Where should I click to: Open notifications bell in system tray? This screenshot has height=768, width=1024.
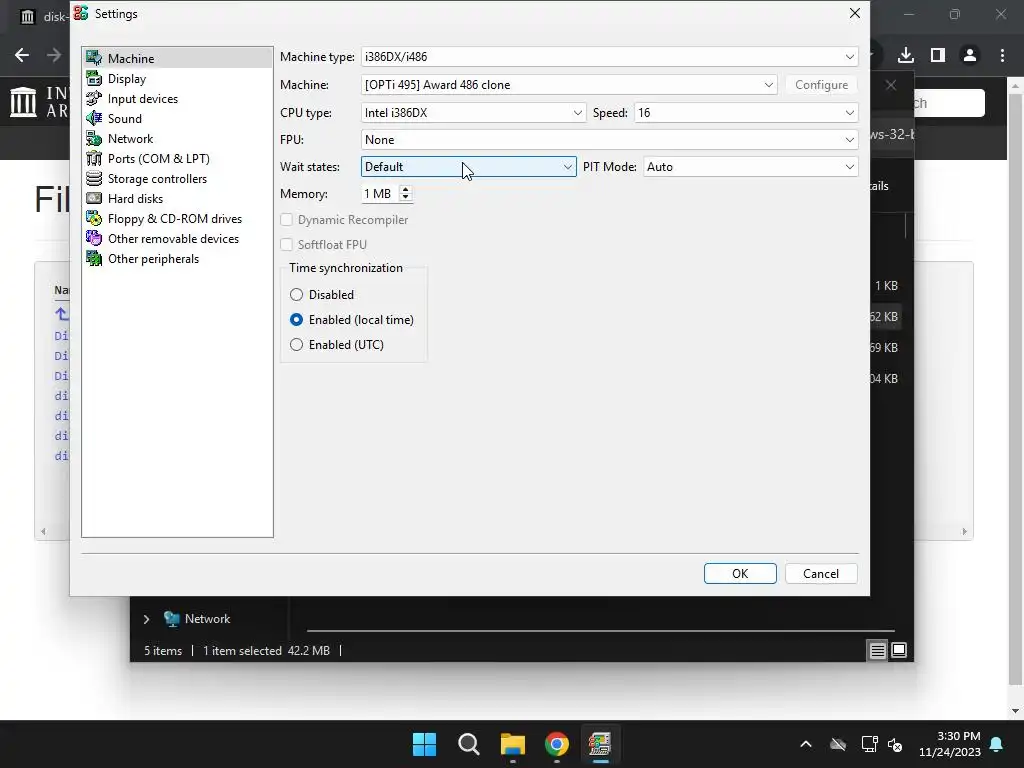tap(997, 744)
